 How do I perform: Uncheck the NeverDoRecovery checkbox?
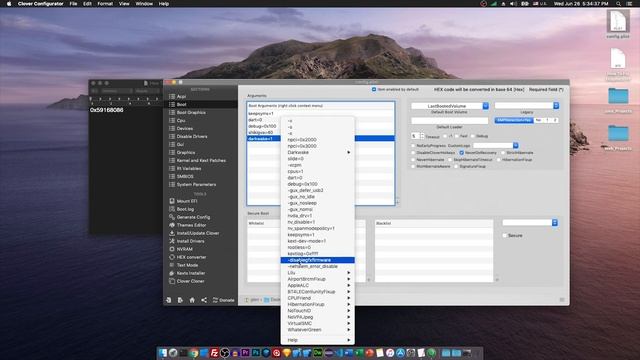462,153
